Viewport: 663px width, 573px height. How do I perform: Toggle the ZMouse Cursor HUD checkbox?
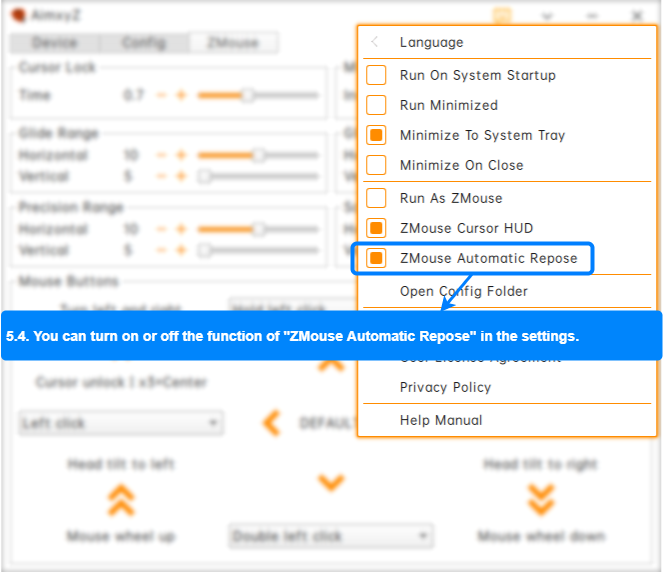pyautogui.click(x=376, y=228)
